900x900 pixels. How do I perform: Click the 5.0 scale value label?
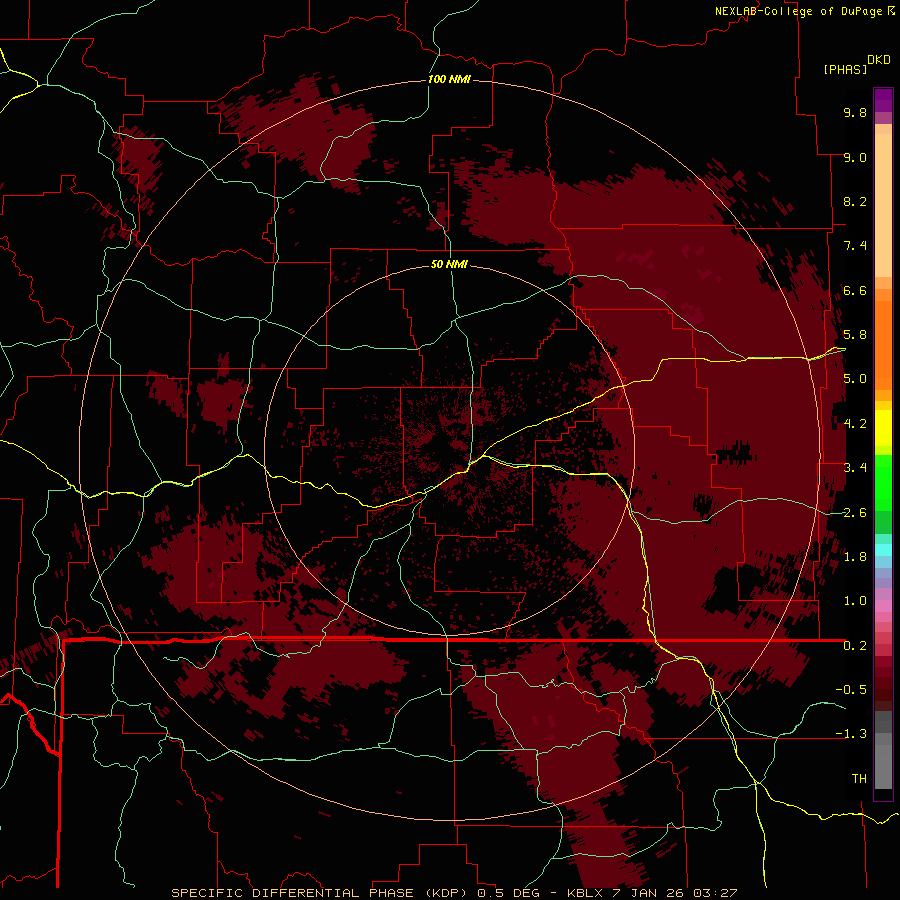click(855, 379)
